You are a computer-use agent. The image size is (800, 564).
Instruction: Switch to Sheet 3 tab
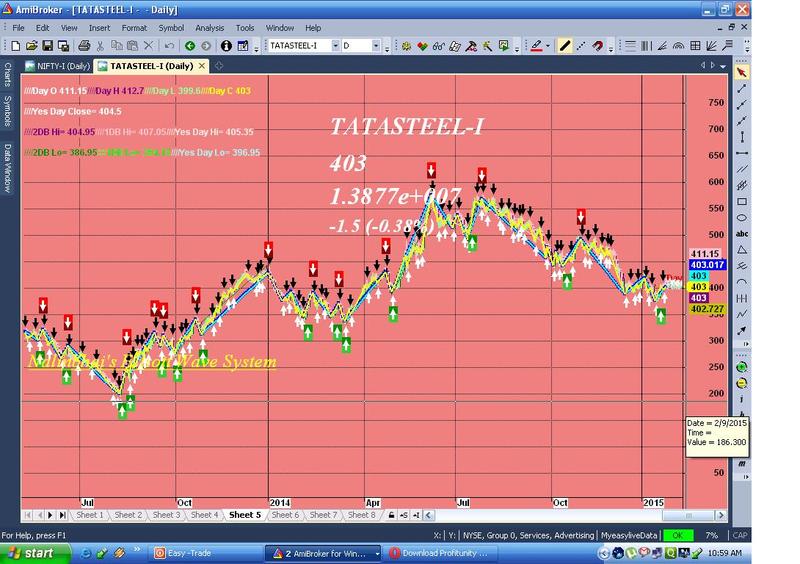pyautogui.click(x=166, y=515)
